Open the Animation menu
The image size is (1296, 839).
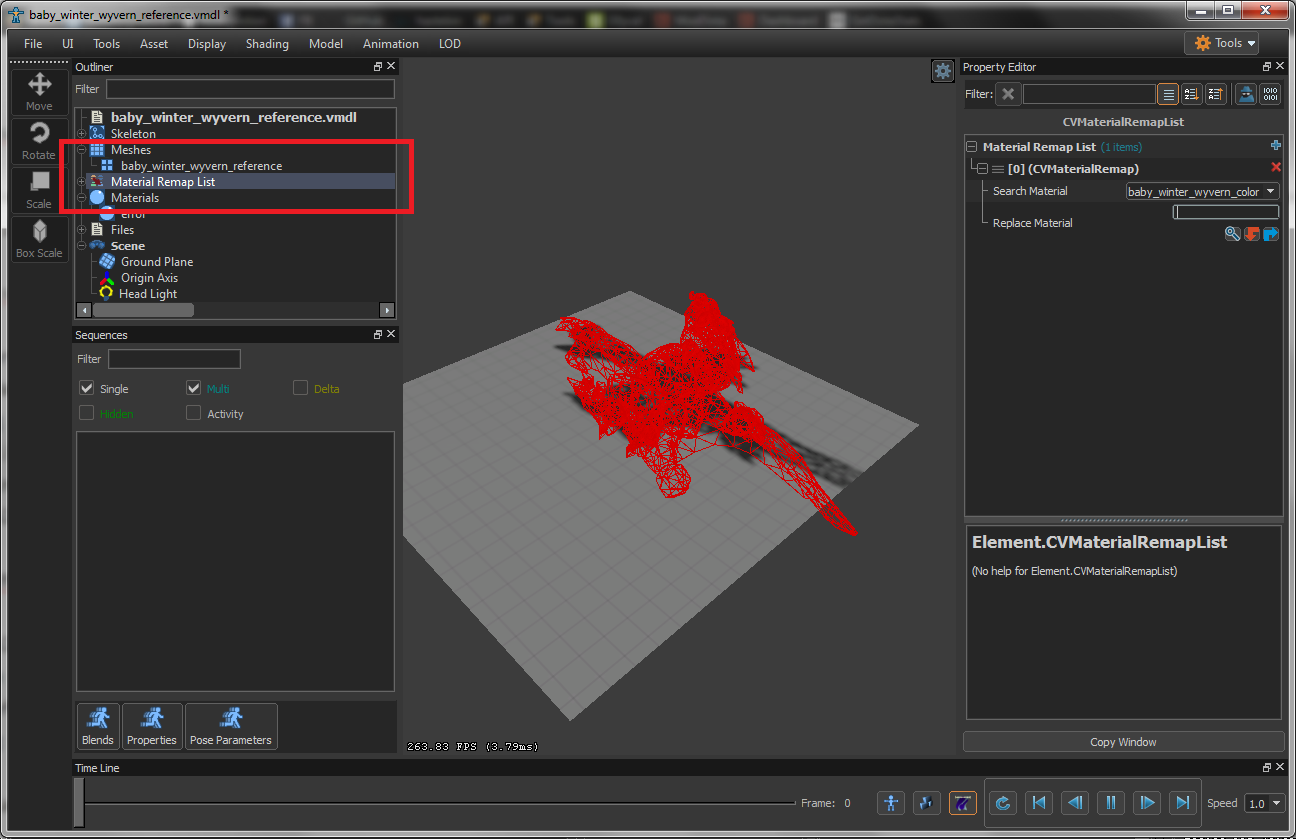(390, 44)
